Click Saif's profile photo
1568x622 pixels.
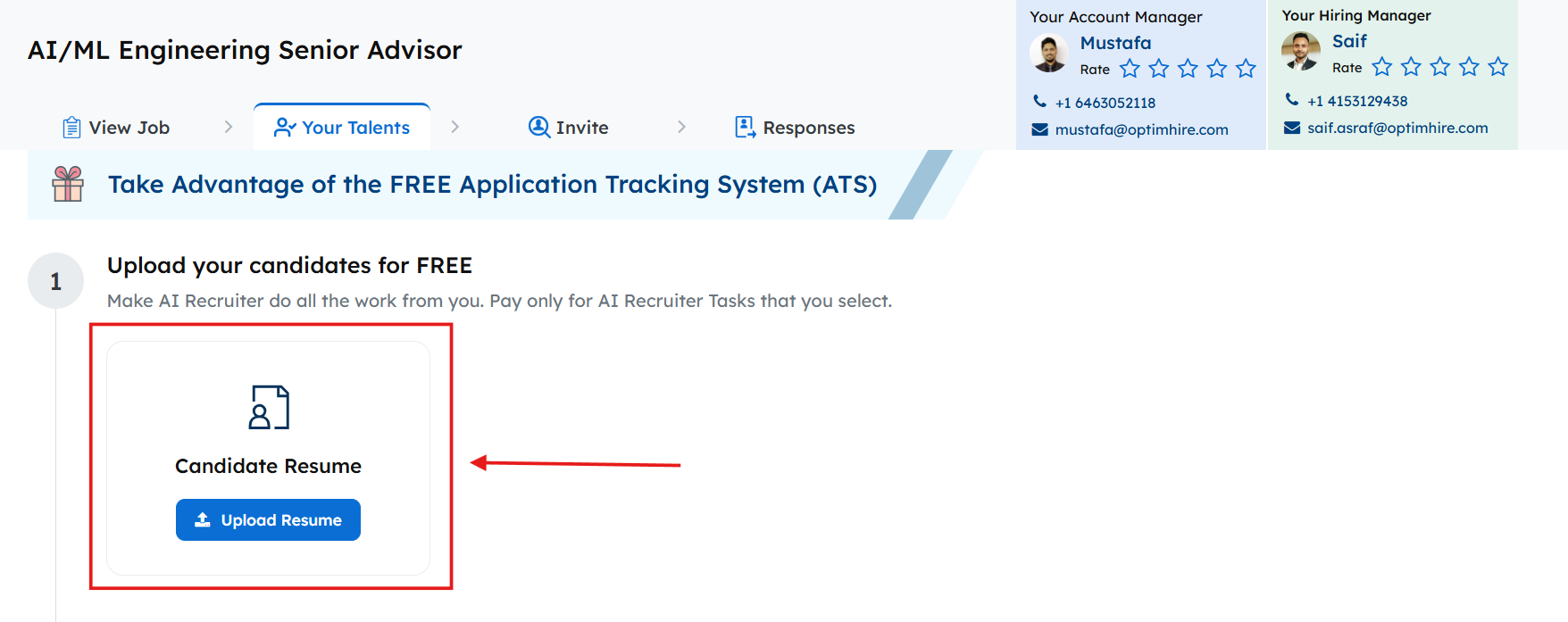point(1301,52)
